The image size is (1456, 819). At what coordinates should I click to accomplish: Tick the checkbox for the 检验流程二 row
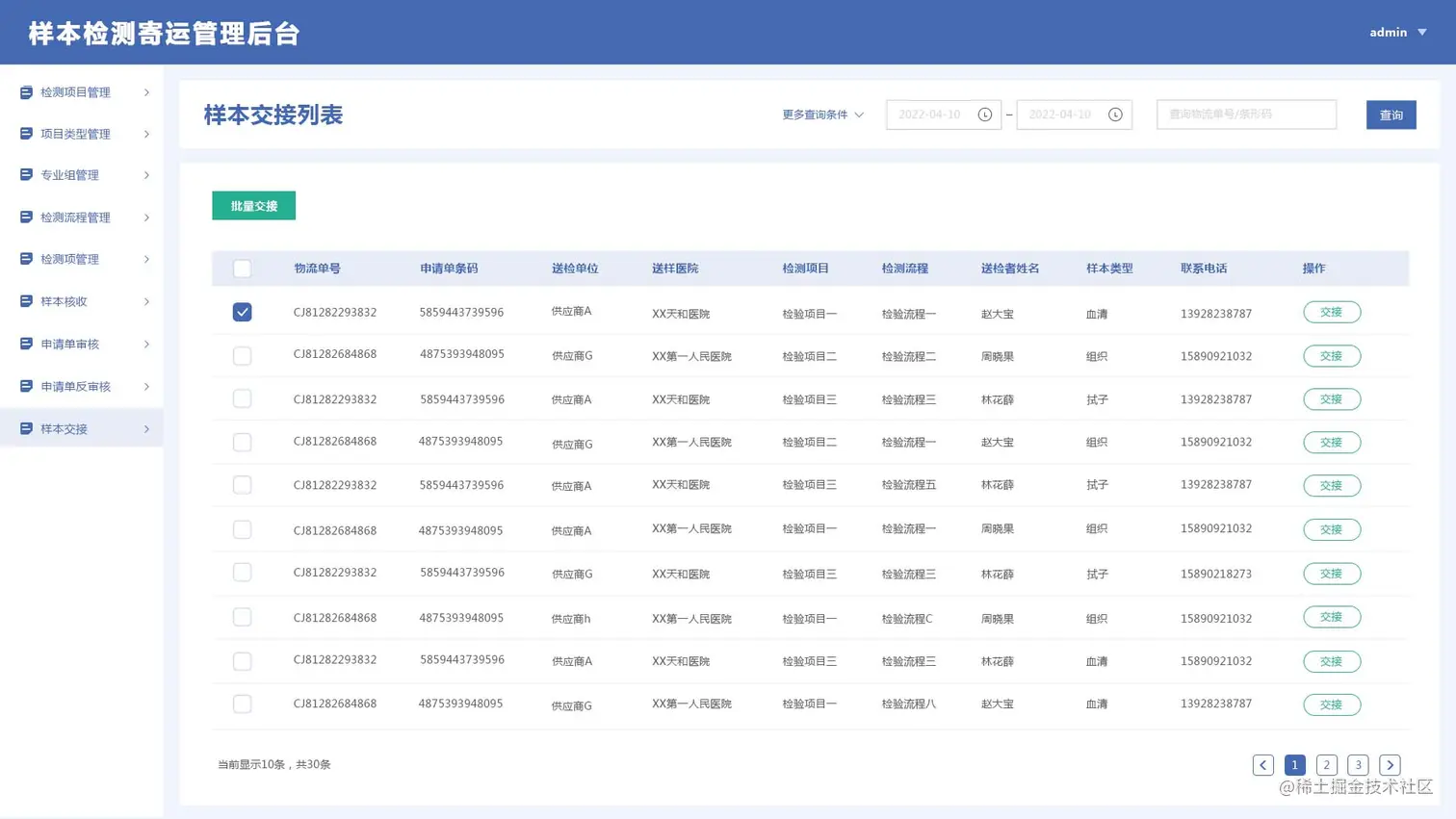coord(242,356)
